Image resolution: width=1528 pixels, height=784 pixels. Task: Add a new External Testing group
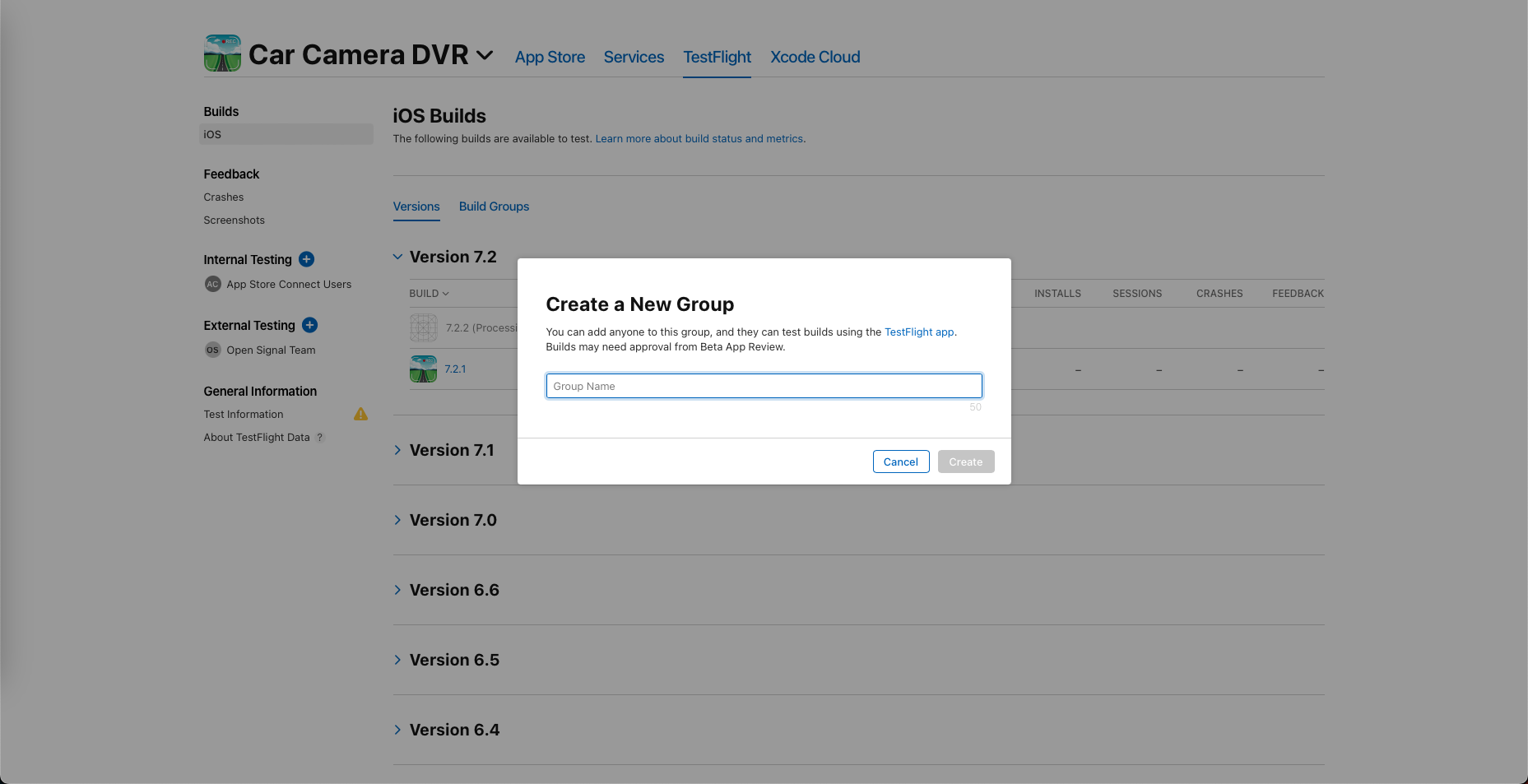309,325
